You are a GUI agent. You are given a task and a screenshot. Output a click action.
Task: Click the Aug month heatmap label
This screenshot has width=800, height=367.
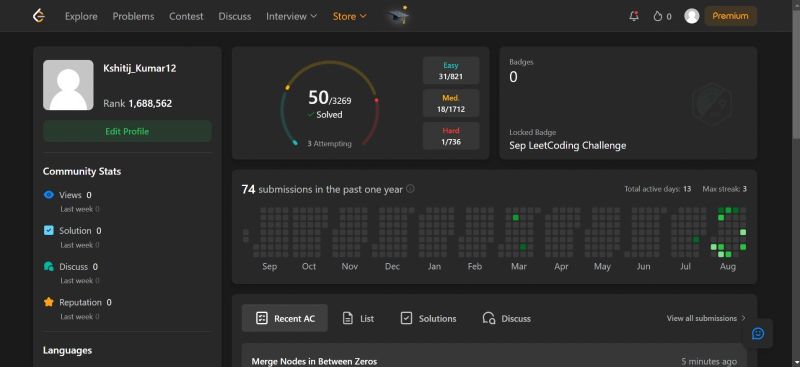click(x=728, y=266)
